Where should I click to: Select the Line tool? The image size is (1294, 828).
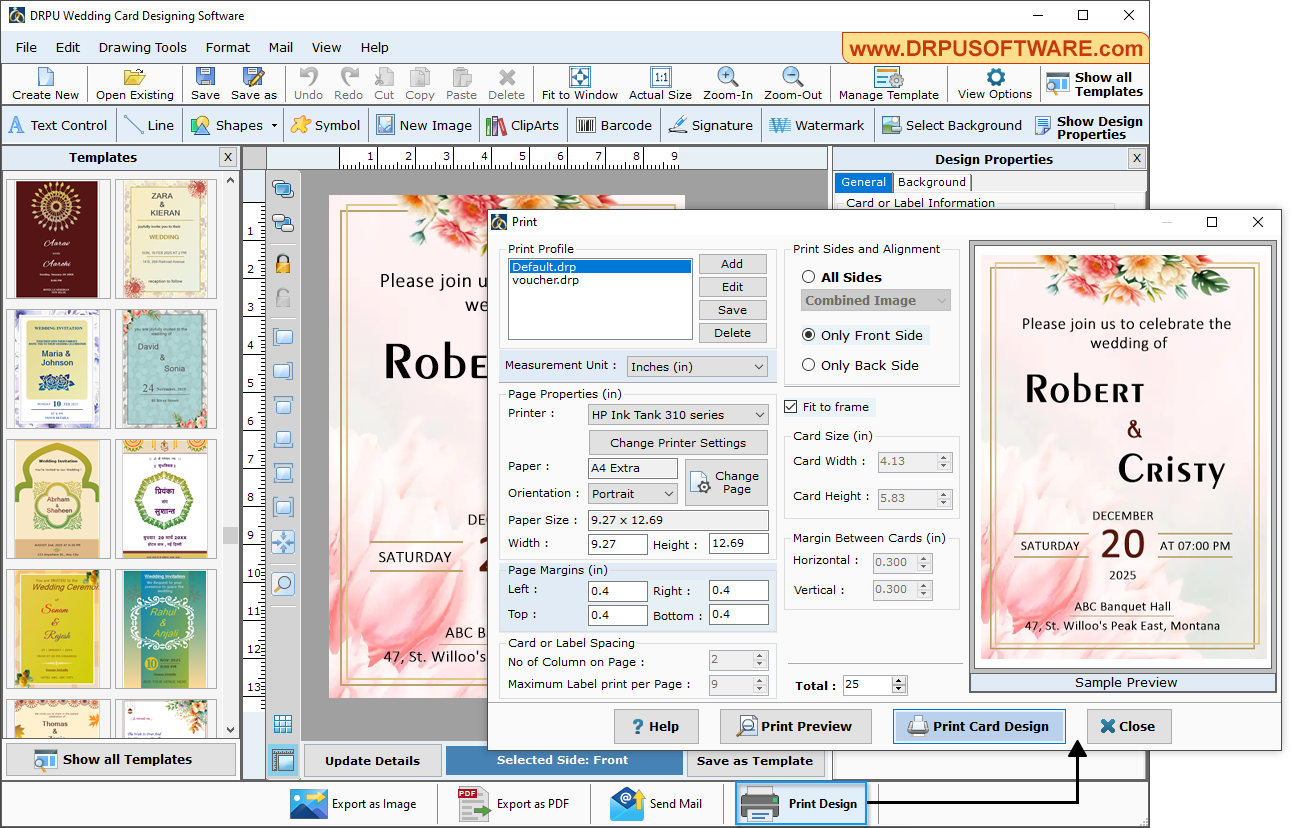149,125
